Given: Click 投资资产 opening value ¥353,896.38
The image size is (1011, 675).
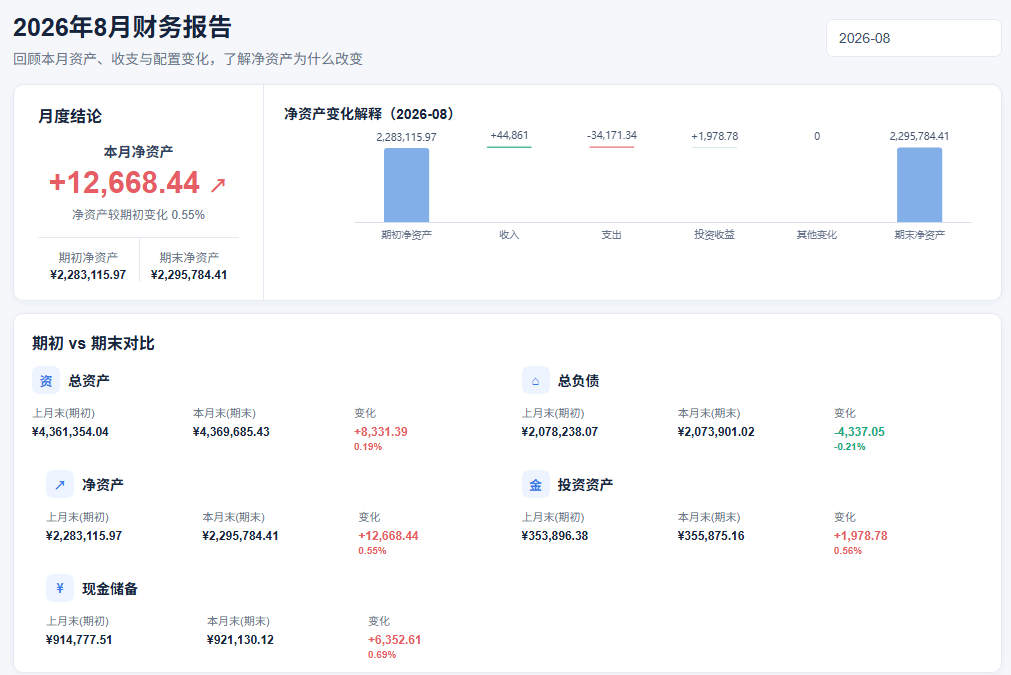Looking at the screenshot, I should pyautogui.click(x=555, y=536).
